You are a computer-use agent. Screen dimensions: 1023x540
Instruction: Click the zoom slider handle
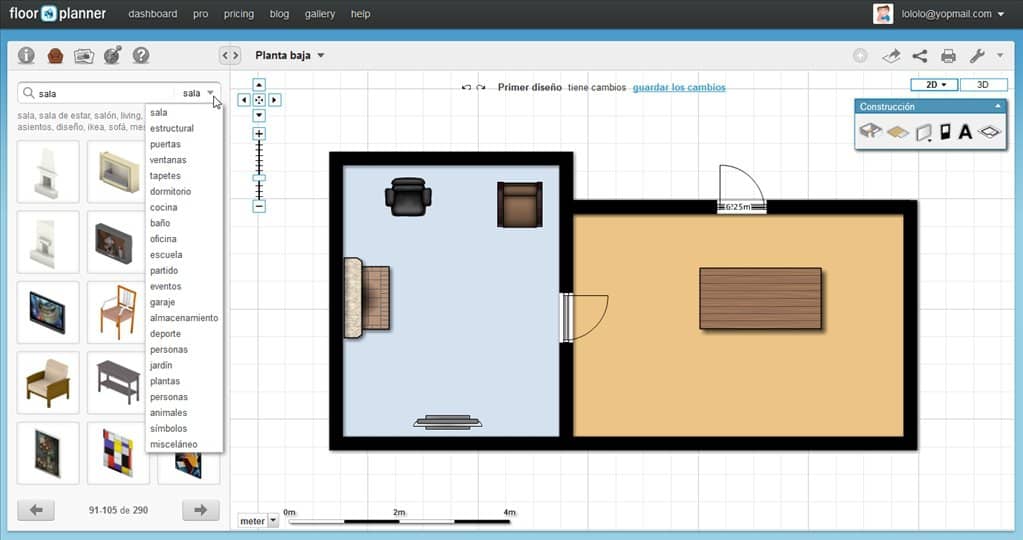point(259,177)
